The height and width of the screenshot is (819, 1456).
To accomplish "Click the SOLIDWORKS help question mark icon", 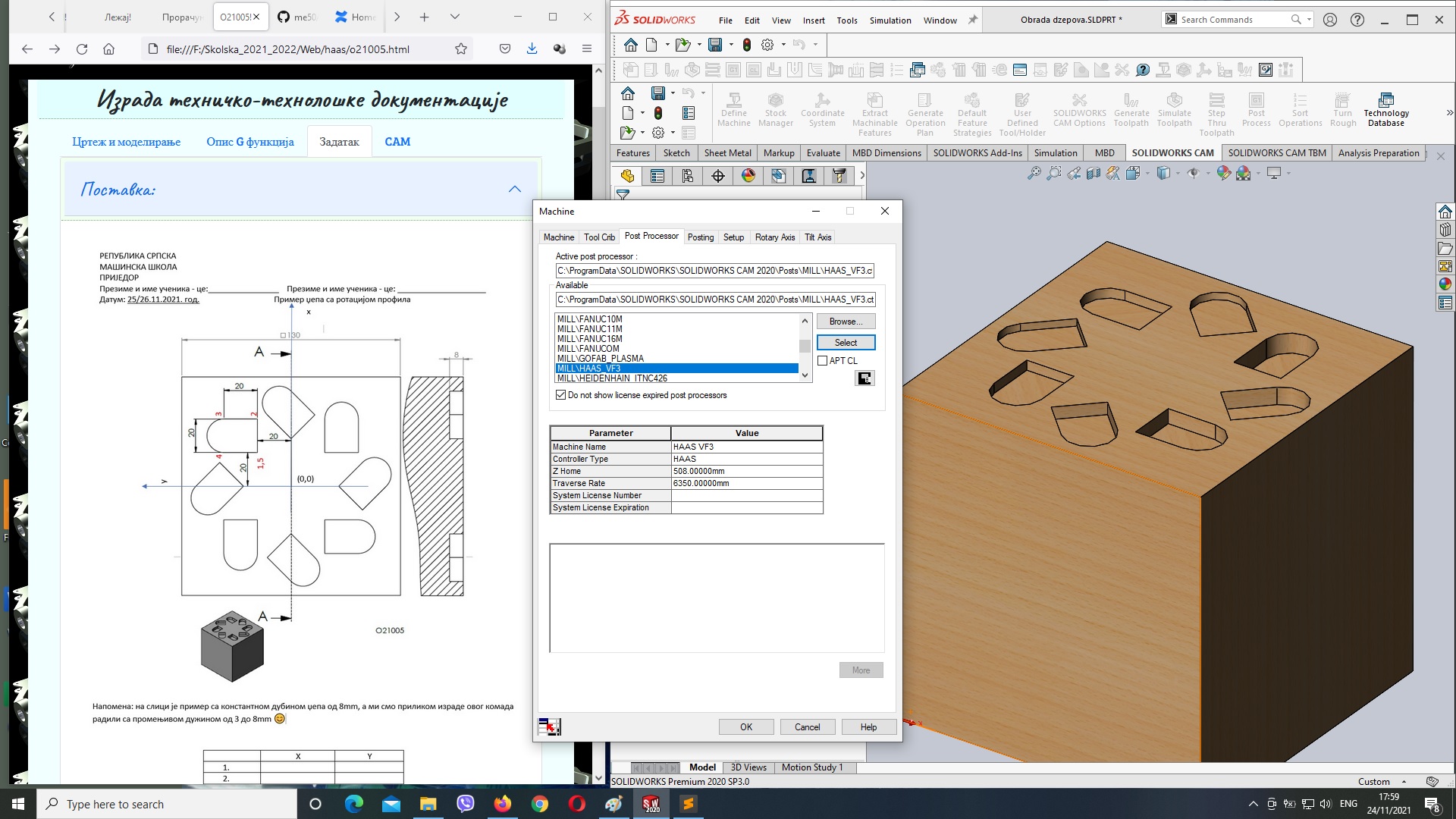I will point(1357,20).
